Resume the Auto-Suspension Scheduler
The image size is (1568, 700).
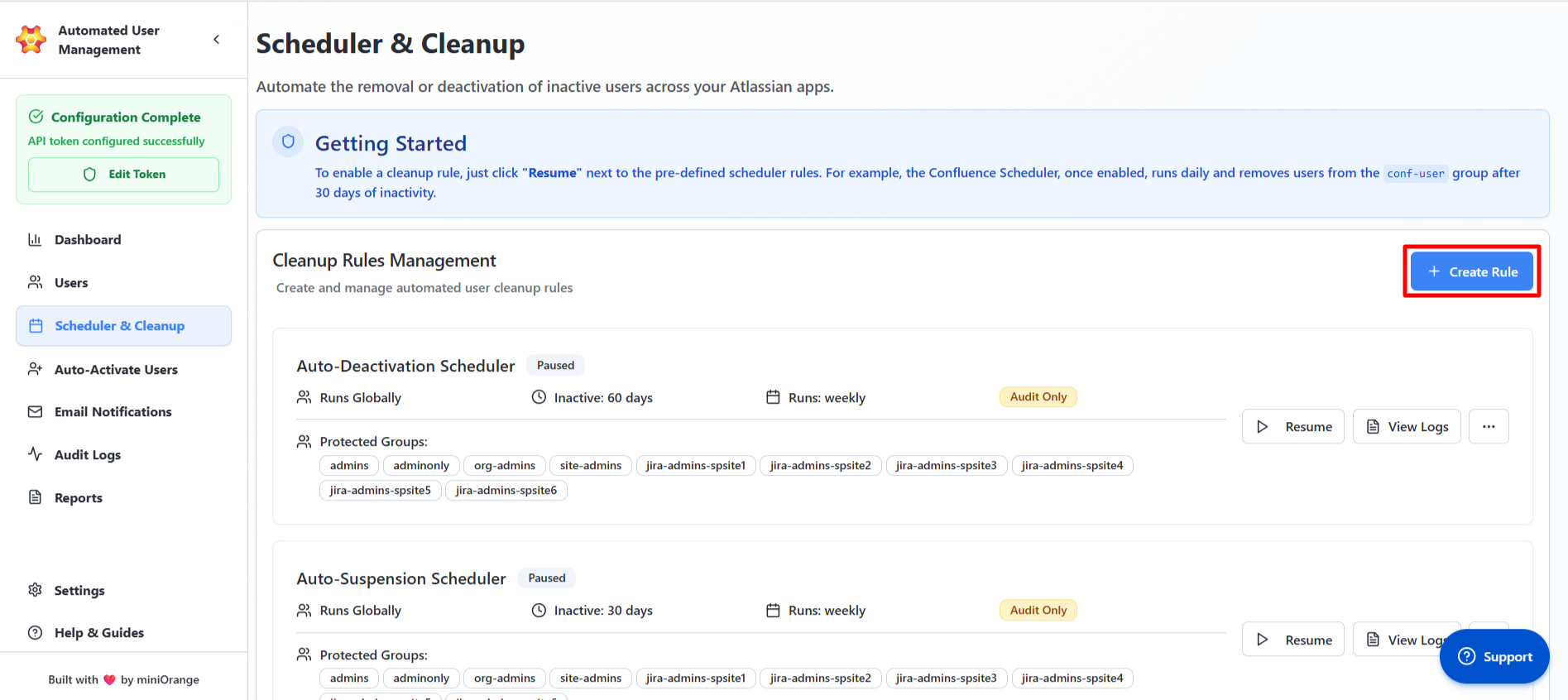[x=1293, y=640]
